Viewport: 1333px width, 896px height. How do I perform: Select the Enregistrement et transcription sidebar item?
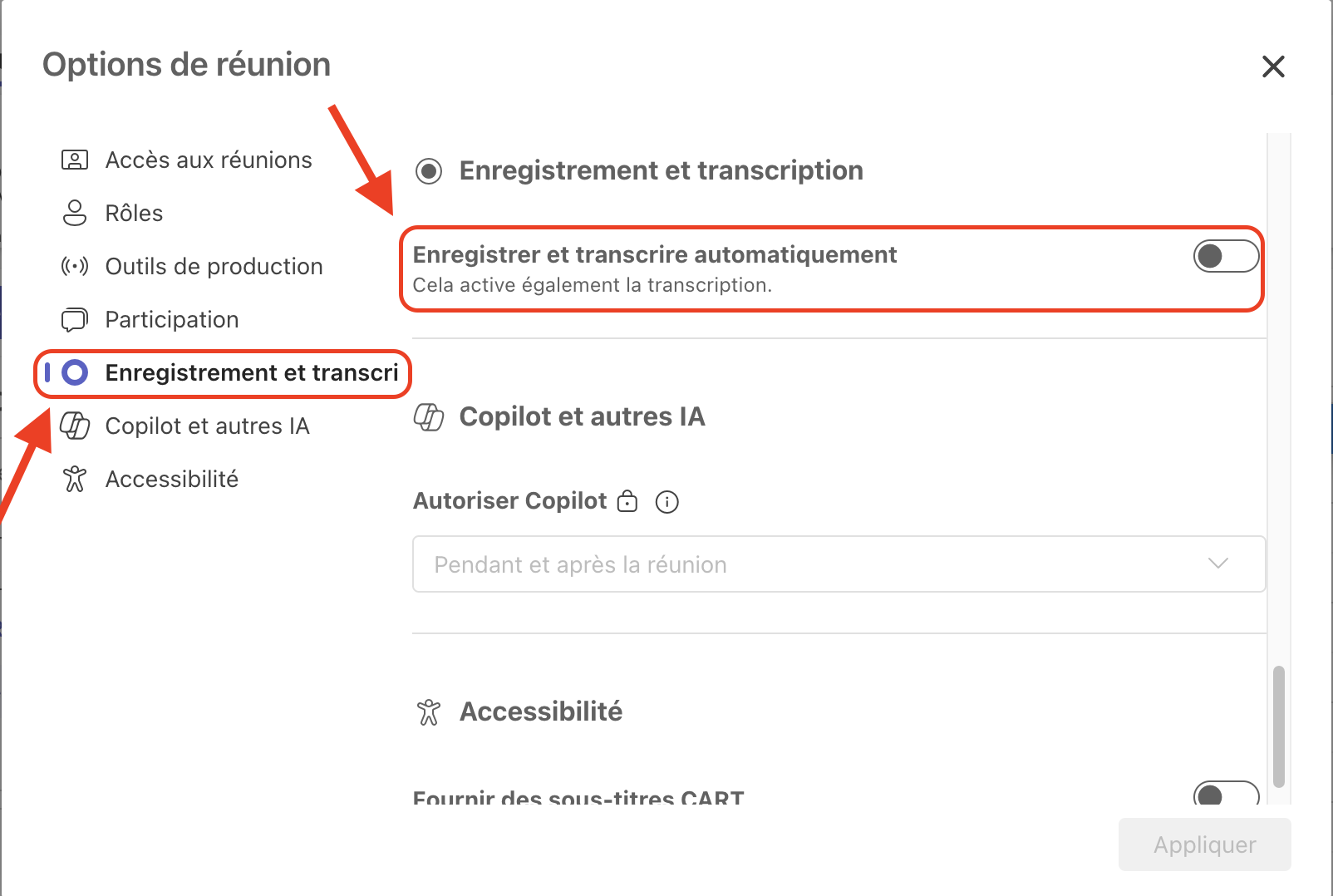pyautogui.click(x=251, y=372)
